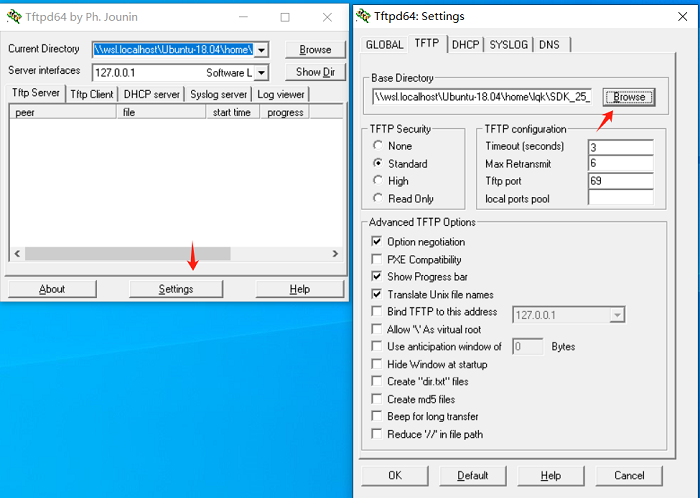Image resolution: width=700 pixels, height=498 pixels.
Task: Click the Tftpd64 main window title icon
Action: [x=14, y=17]
